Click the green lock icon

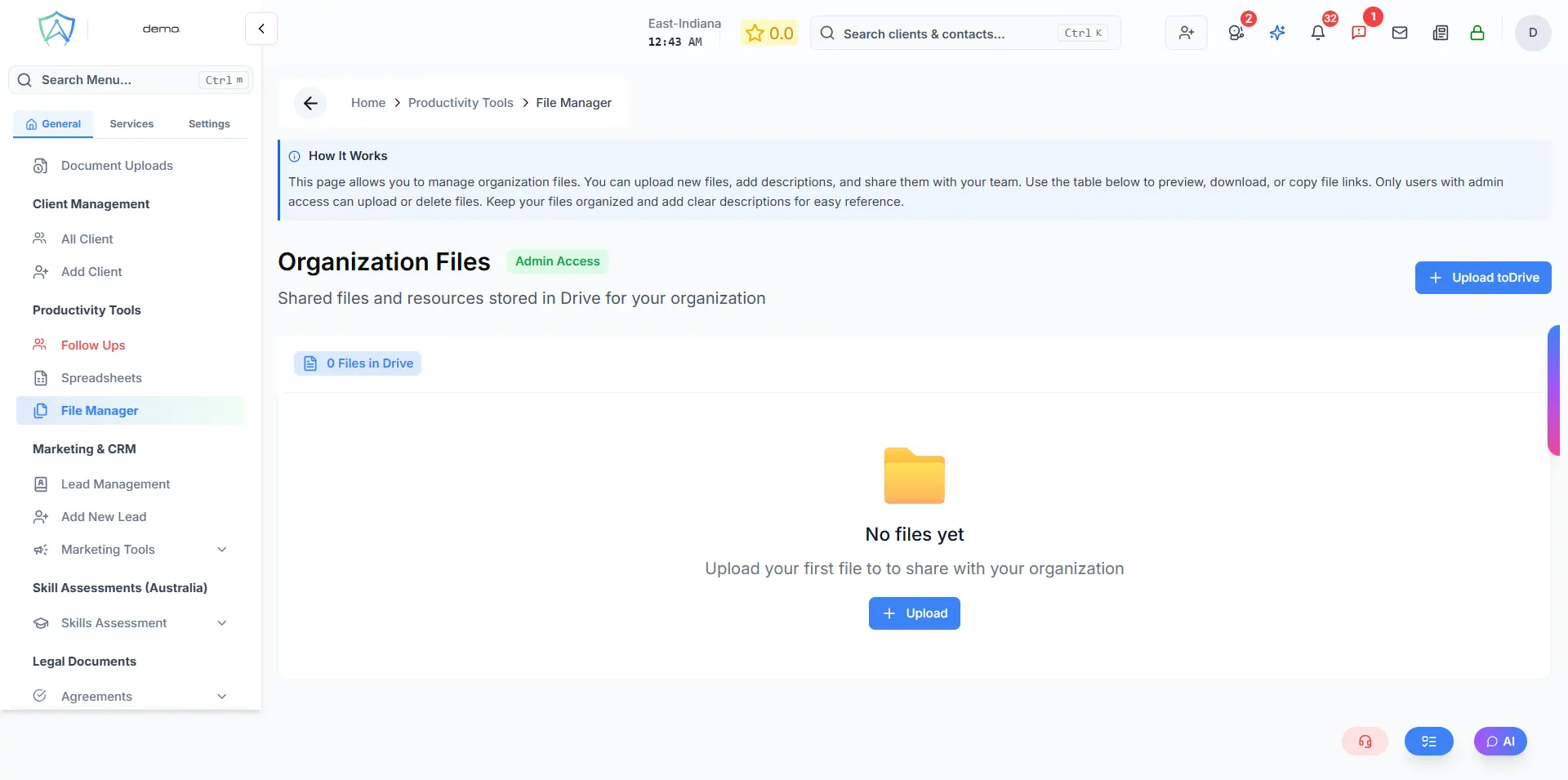point(1477,33)
